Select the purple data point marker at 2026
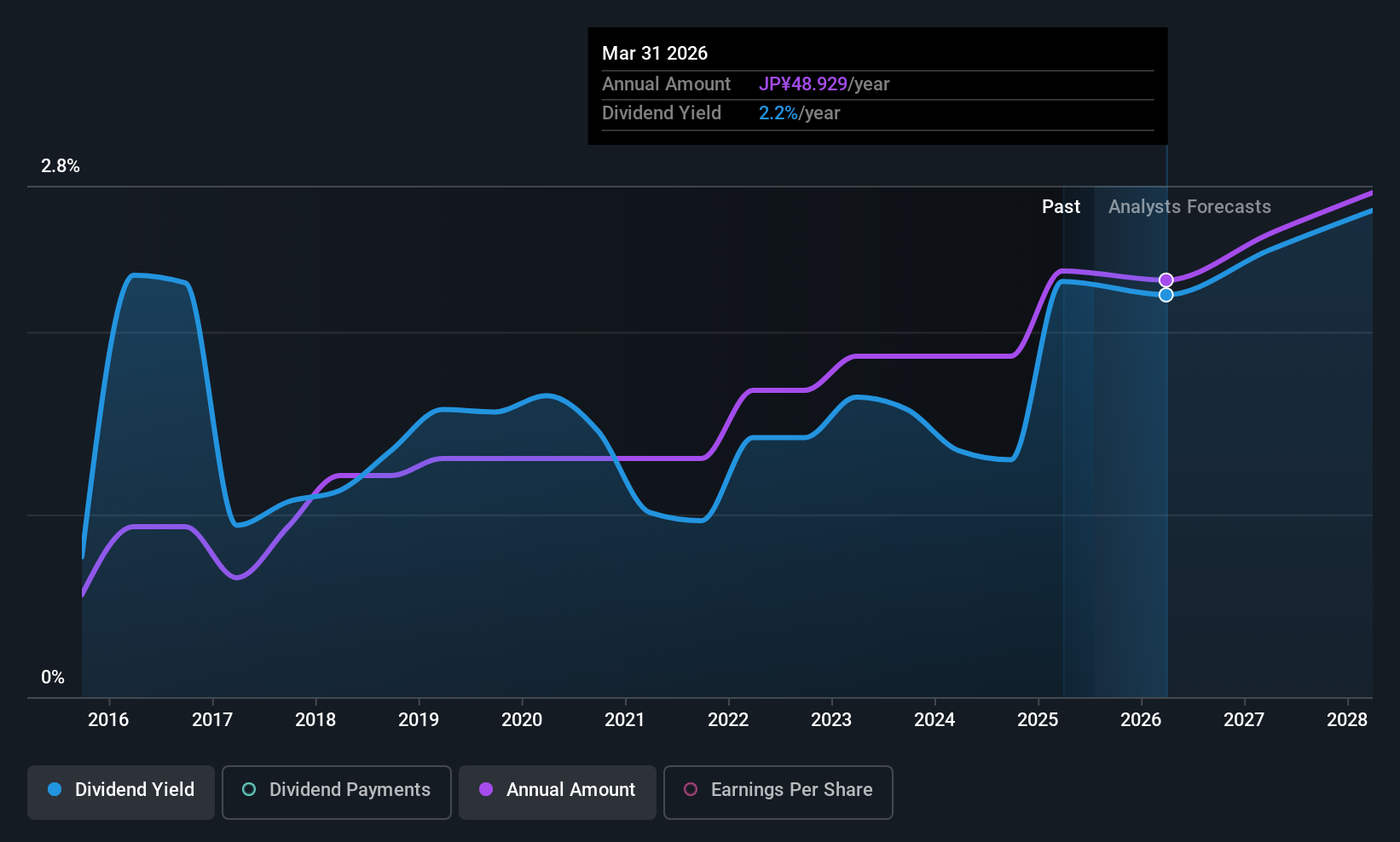The width and height of the screenshot is (1400, 842). pyautogui.click(x=1166, y=280)
